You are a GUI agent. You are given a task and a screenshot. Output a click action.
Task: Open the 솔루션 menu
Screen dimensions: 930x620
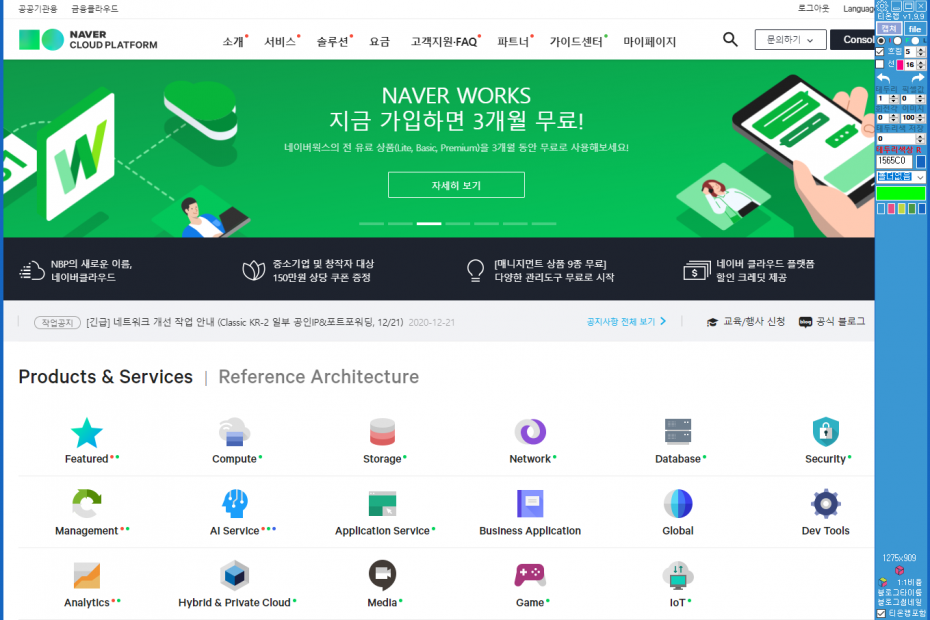click(332, 42)
